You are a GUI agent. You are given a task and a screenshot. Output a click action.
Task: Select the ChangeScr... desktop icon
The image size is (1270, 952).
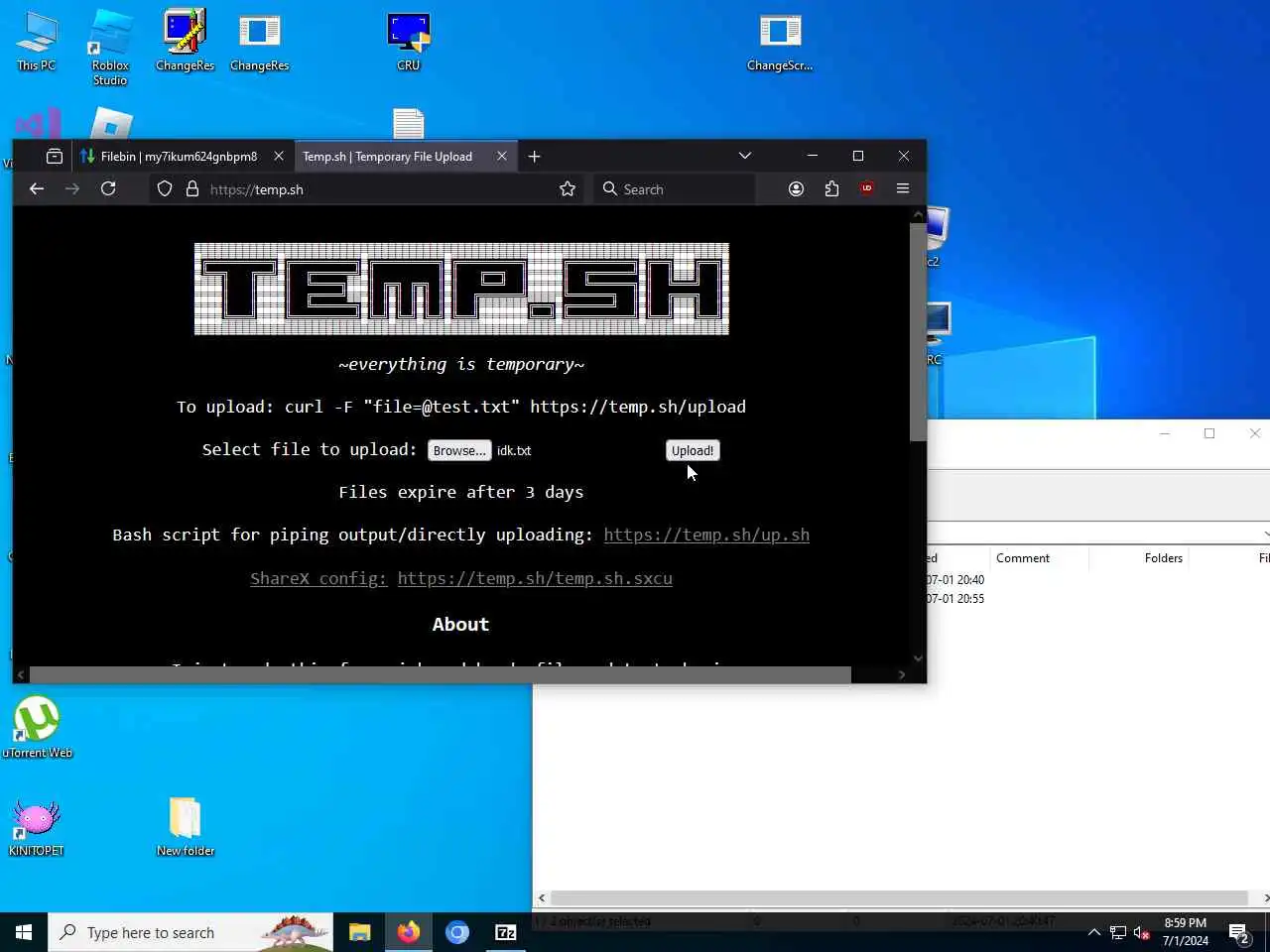tap(780, 42)
